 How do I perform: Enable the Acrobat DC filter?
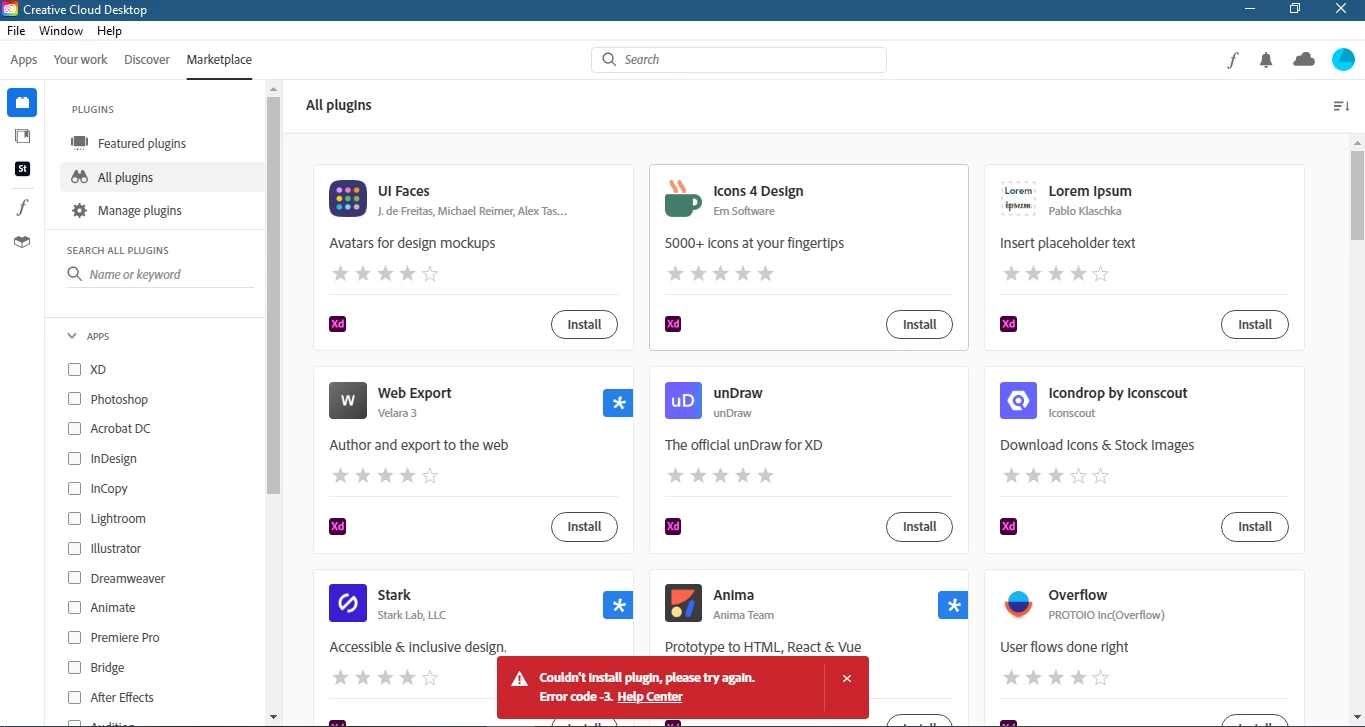coord(74,428)
